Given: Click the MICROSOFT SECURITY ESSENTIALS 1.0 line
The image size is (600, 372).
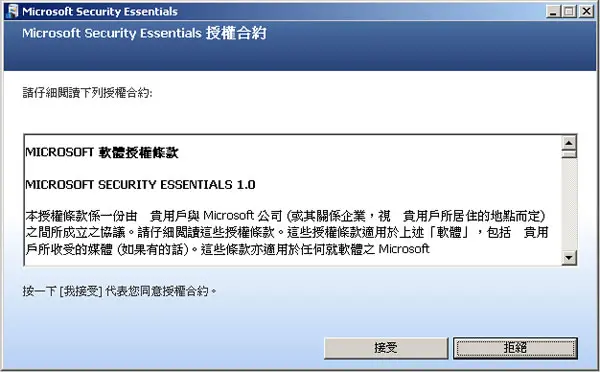Looking at the screenshot, I should [x=140, y=185].
